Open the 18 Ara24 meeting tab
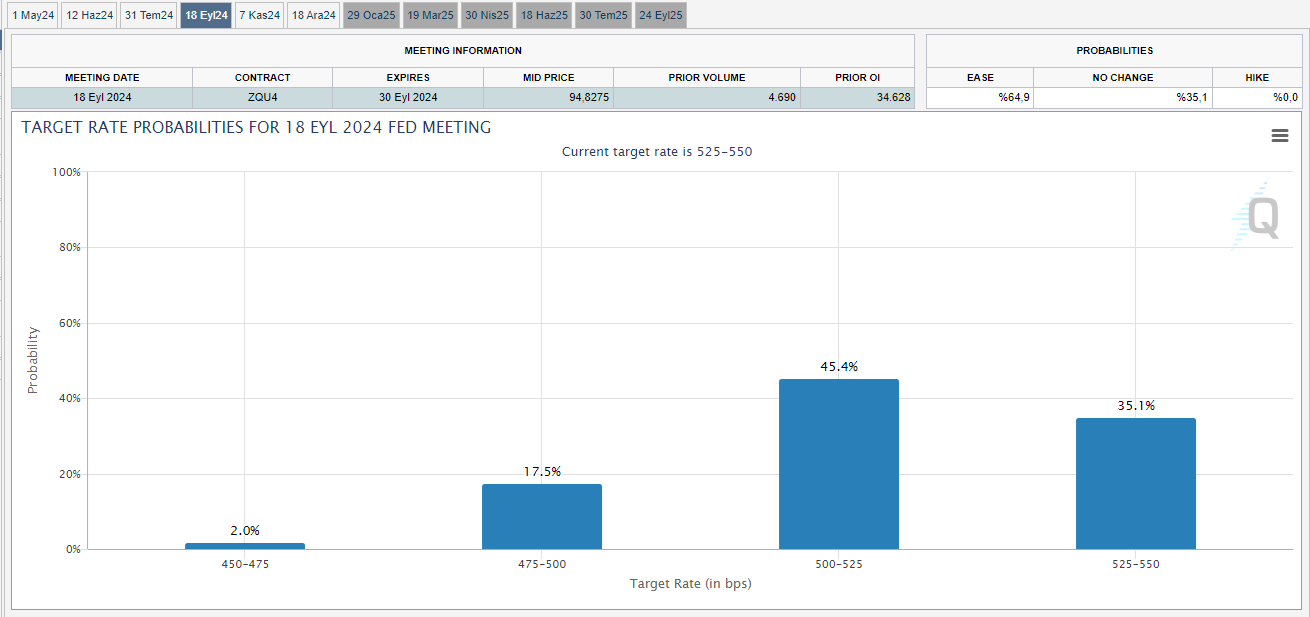Screen dimensions: 1310x617 point(313,15)
